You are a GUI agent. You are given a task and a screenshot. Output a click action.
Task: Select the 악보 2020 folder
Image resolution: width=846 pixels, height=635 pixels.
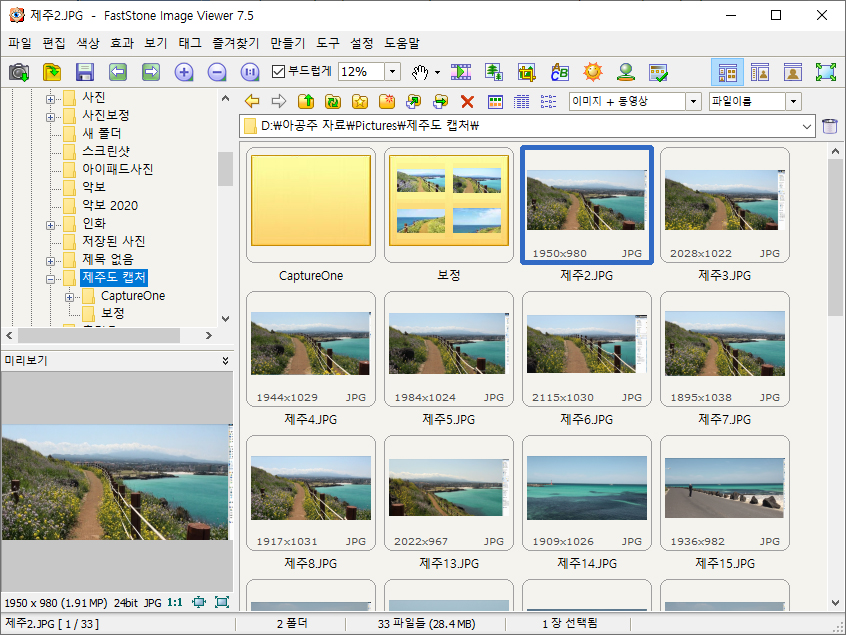pyautogui.click(x=110, y=205)
